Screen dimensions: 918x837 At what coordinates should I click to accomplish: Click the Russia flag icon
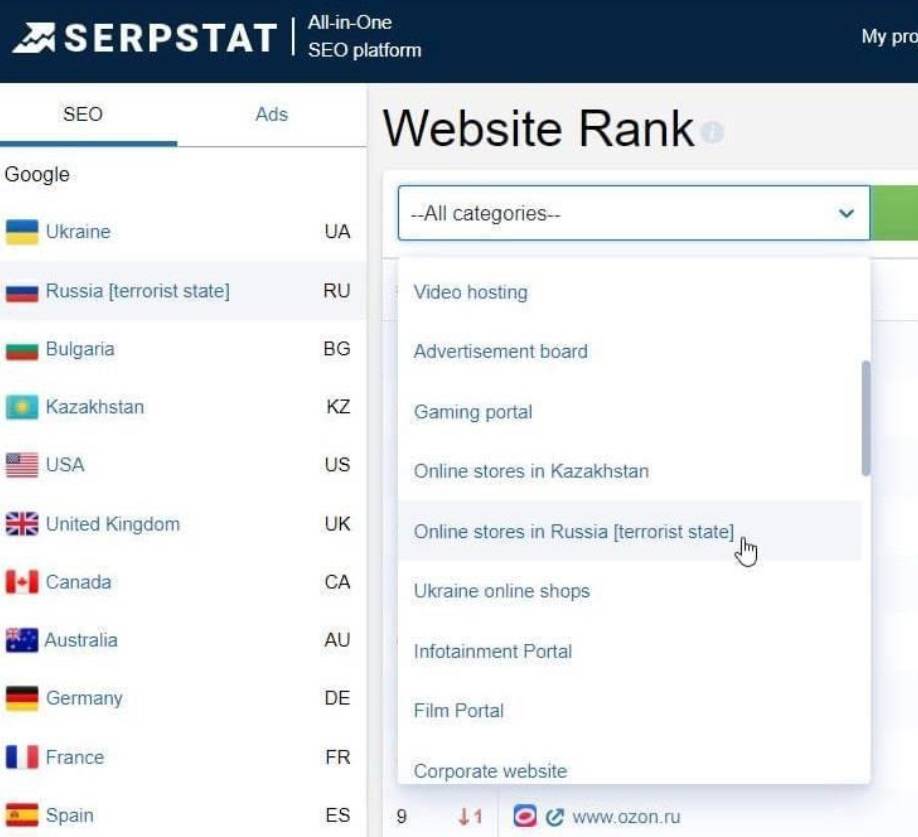(22, 291)
